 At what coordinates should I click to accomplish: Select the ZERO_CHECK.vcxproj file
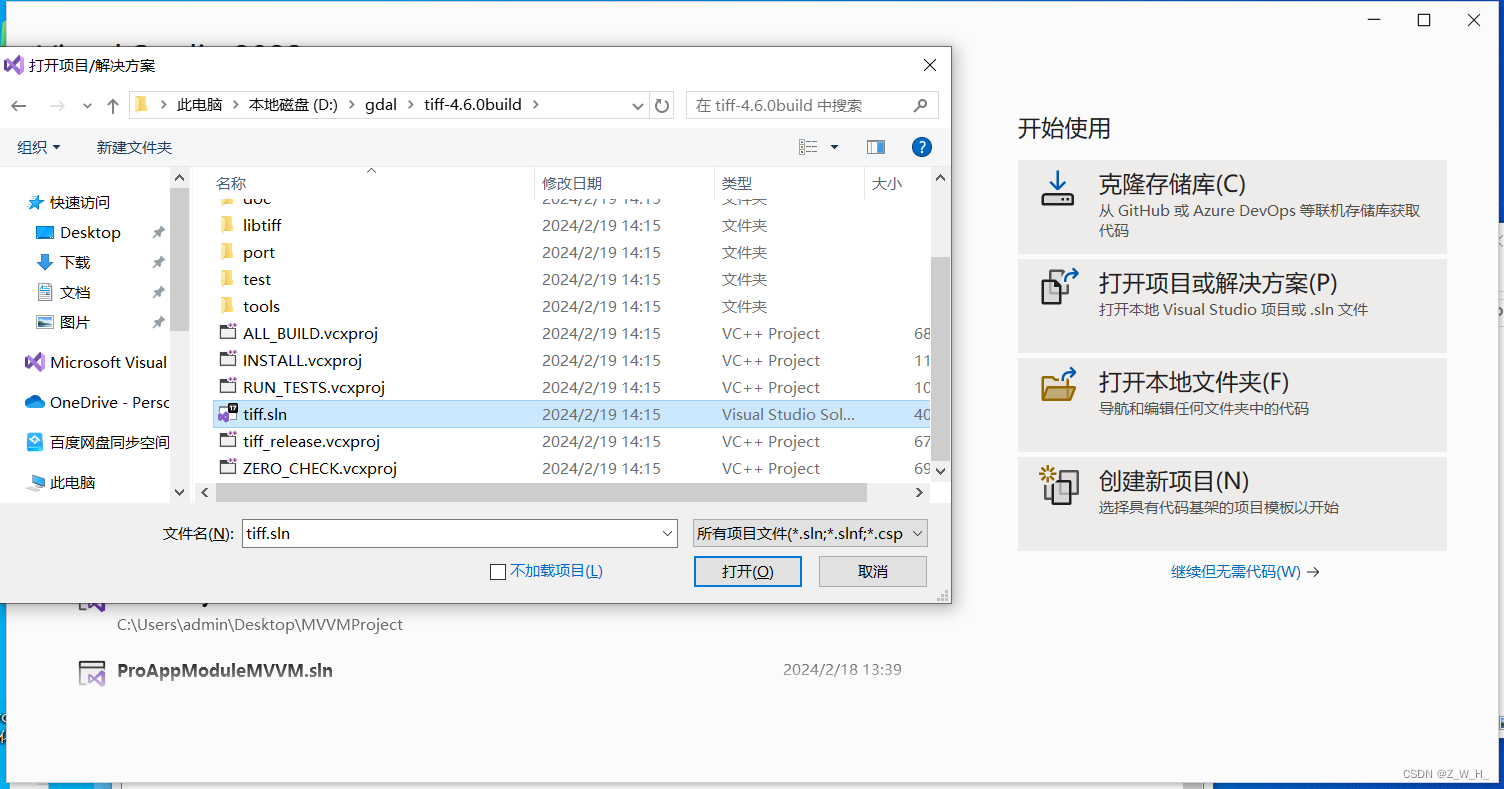tap(319, 468)
